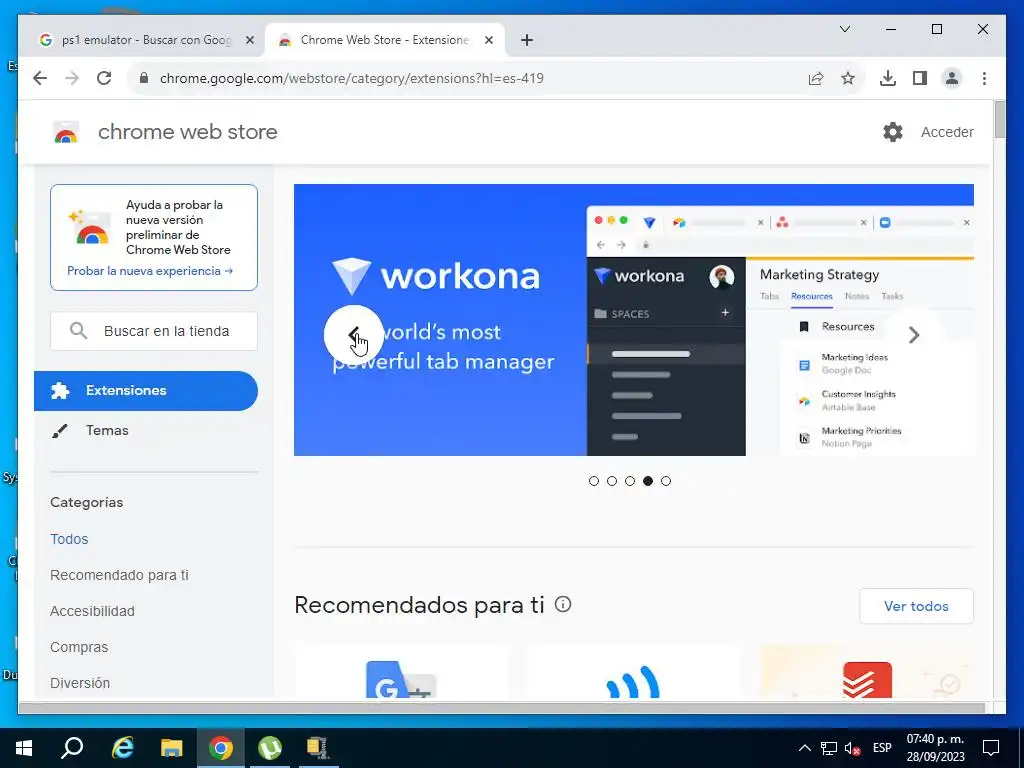The height and width of the screenshot is (768, 1024).
Task: Open File Explorer from taskbar
Action: click(171, 748)
